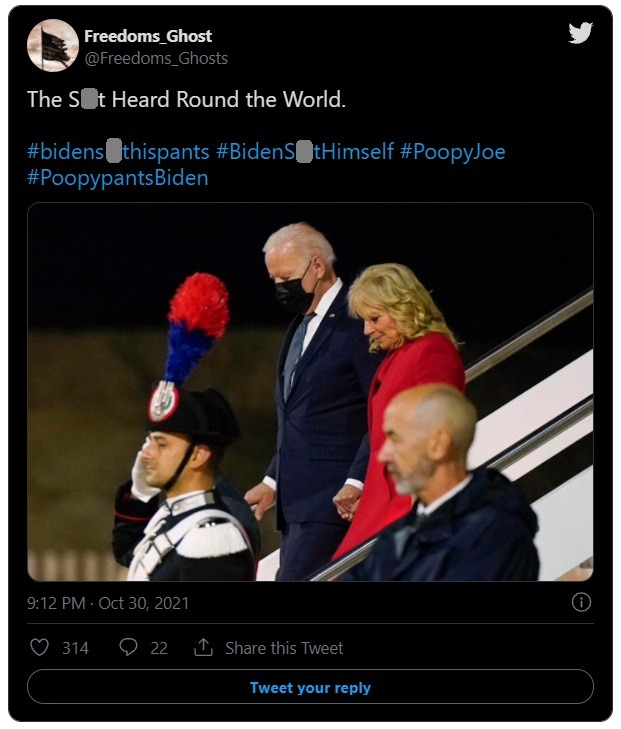Click the Share this Tweet text
The width and height of the screenshot is (621, 729).
(283, 648)
